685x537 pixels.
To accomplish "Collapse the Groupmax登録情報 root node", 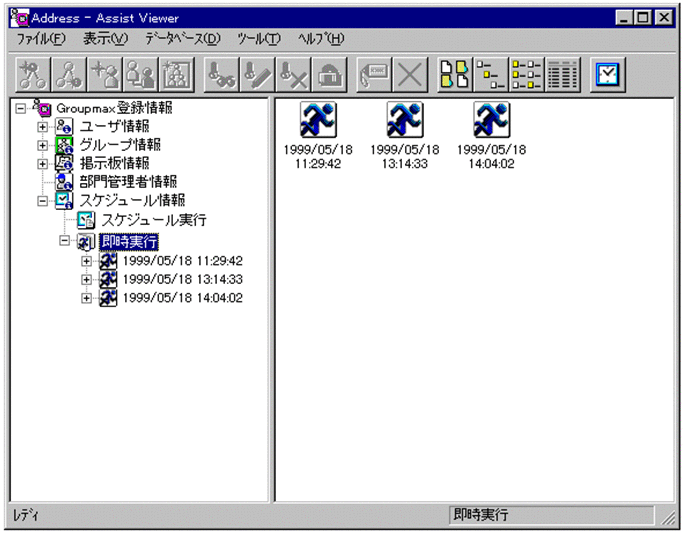I will (x=21, y=108).
